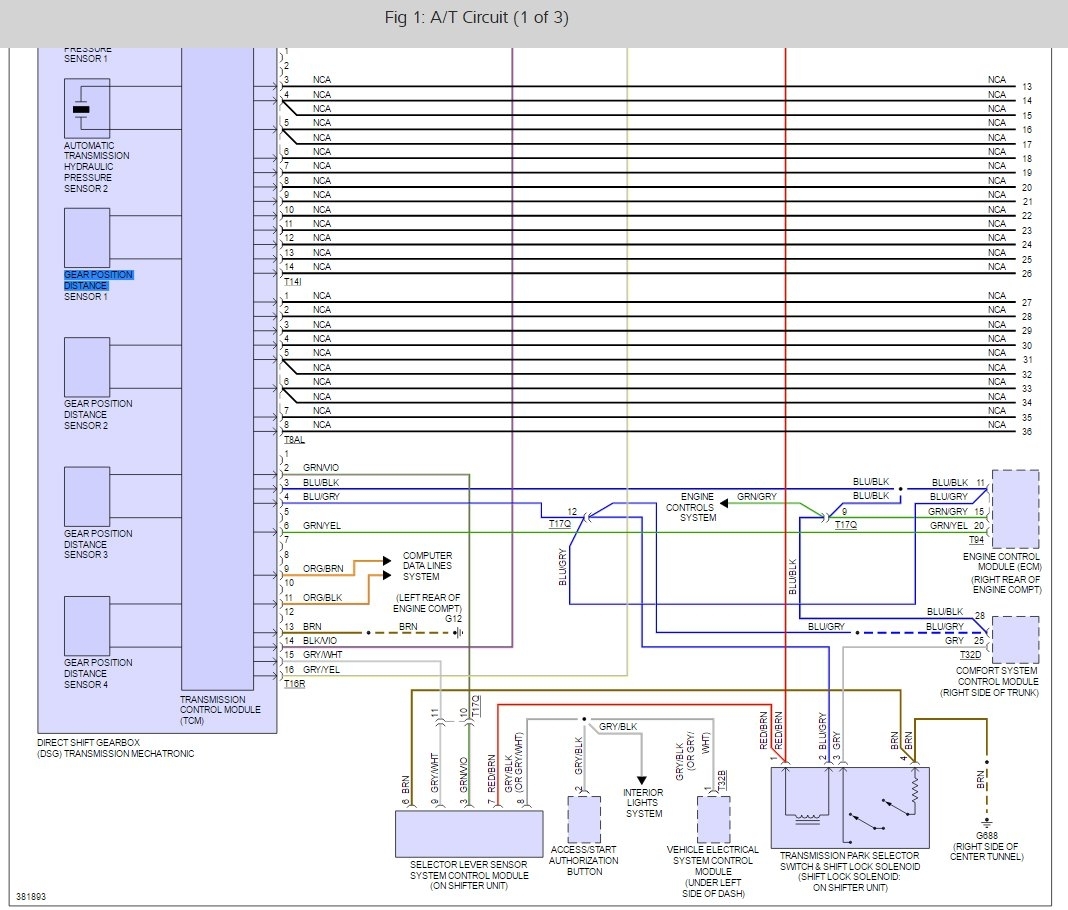Click the figure title 'A/T Circuit (1 of 3)'
The width and height of the screenshot is (1068, 910).
476,19
